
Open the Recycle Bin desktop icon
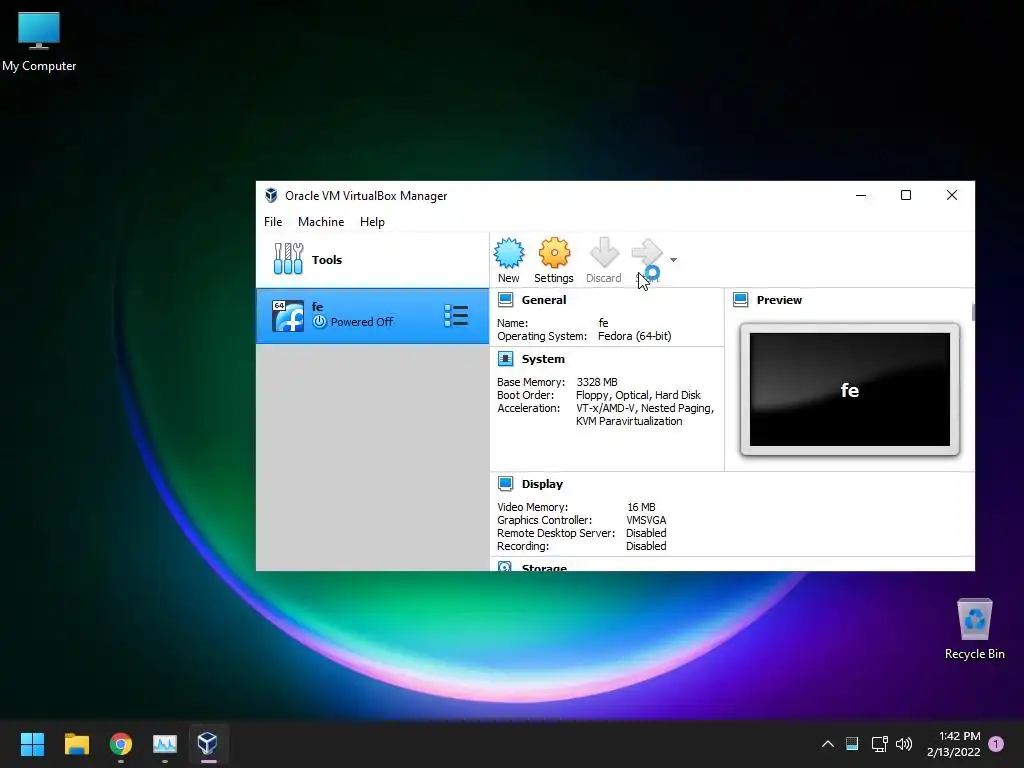pyautogui.click(x=974, y=629)
